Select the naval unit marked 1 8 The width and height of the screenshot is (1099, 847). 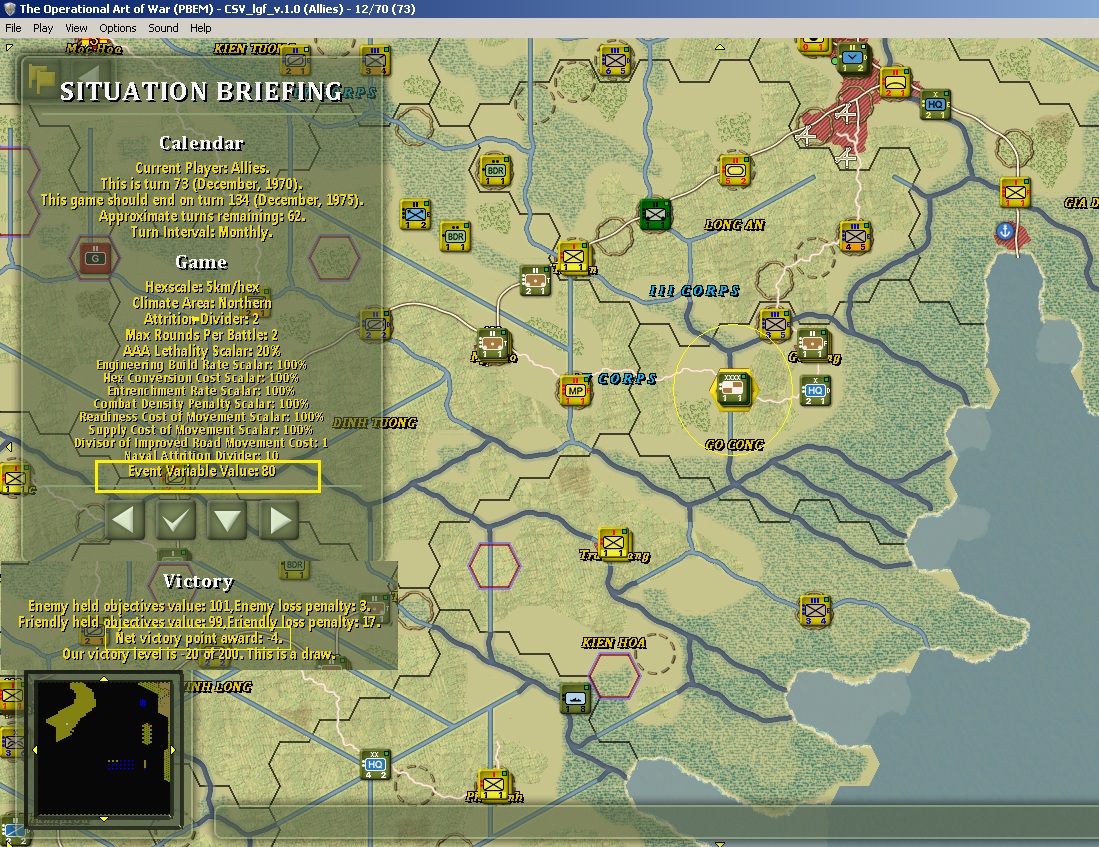[575, 698]
